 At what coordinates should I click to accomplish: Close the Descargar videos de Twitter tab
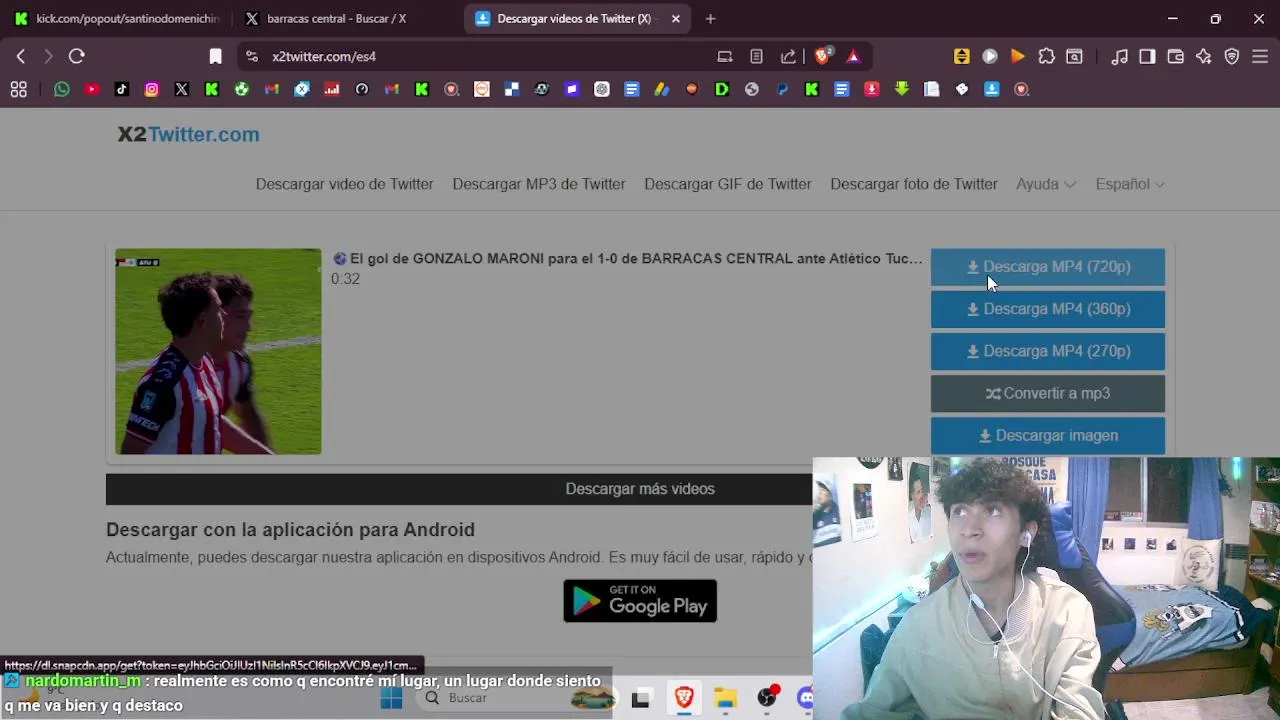[x=676, y=18]
